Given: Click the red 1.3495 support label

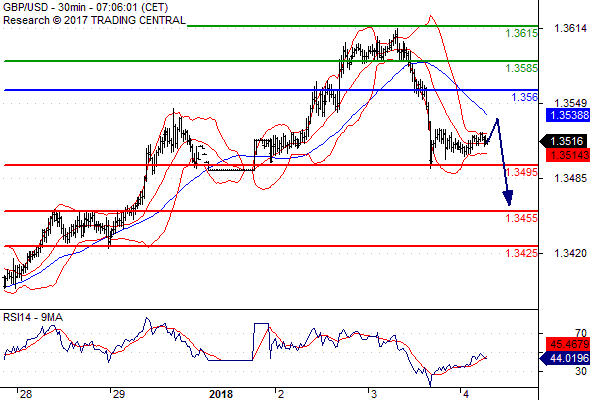Looking at the screenshot, I should pyautogui.click(x=522, y=172).
